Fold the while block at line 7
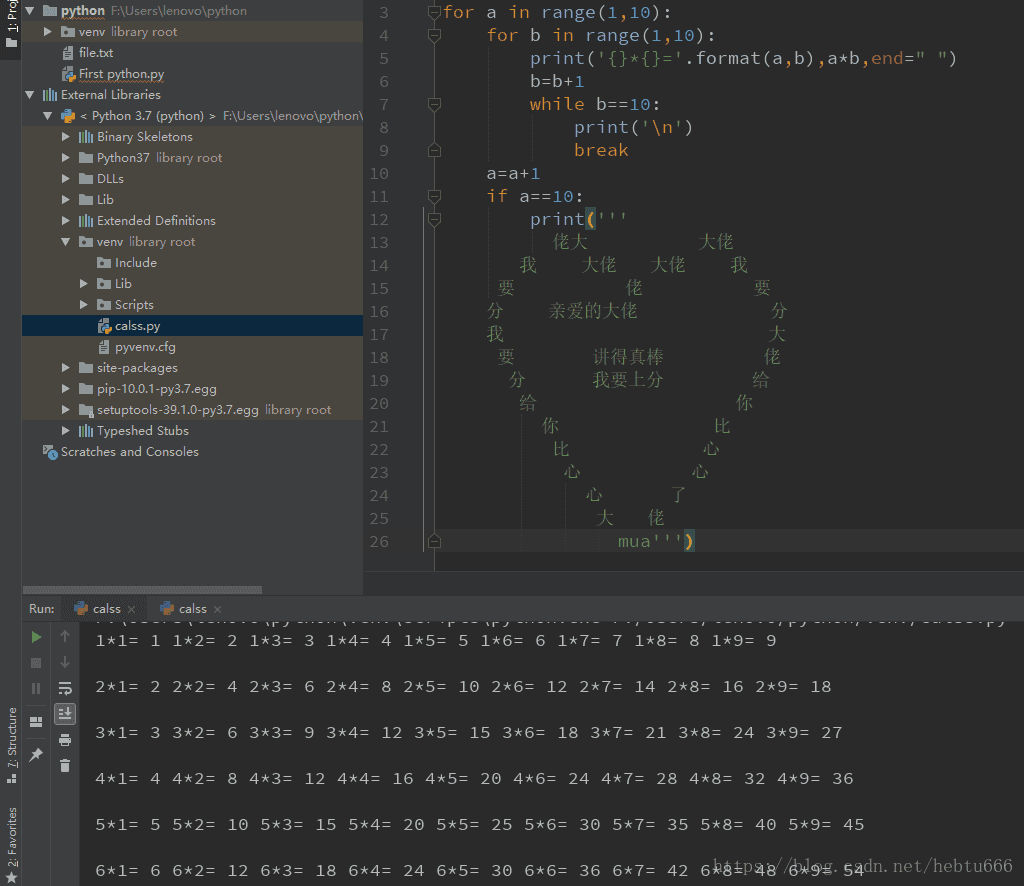Image resolution: width=1024 pixels, height=886 pixels. pyautogui.click(x=434, y=104)
